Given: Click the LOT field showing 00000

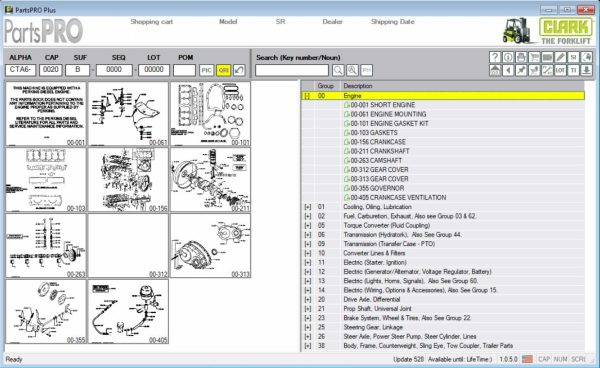Looking at the screenshot, I should click(154, 70).
